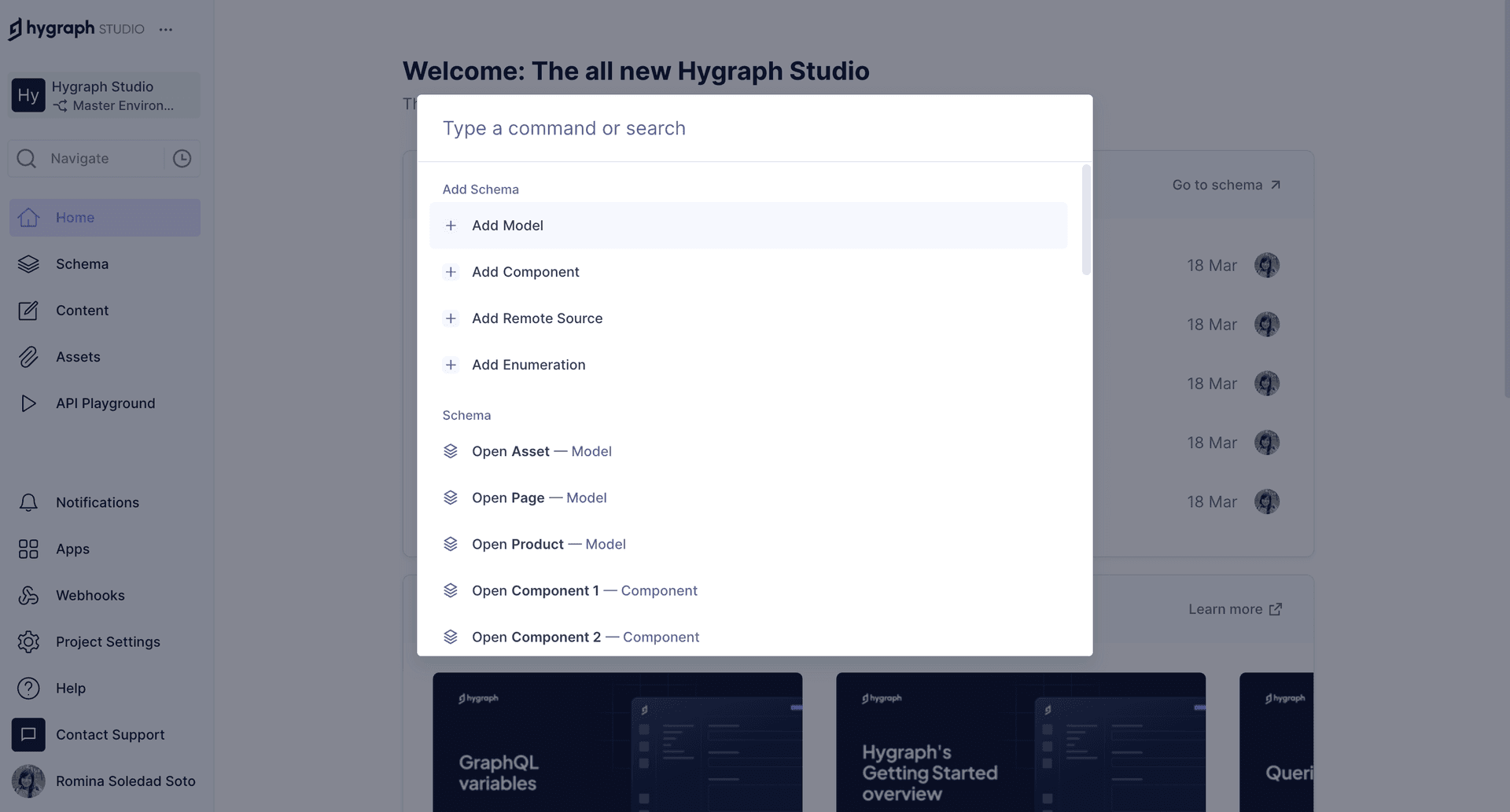1510x812 pixels.
Task: Click layers icon beside Open Asset
Action: click(451, 451)
